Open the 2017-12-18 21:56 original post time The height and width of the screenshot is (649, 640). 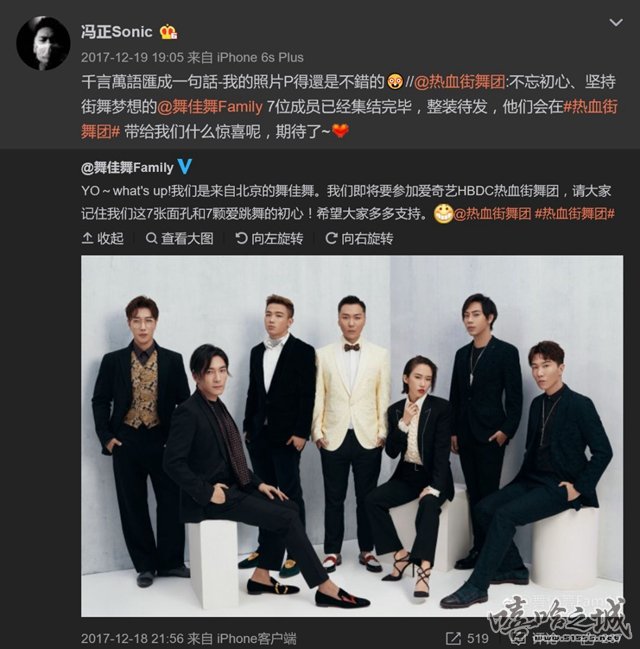132,639
